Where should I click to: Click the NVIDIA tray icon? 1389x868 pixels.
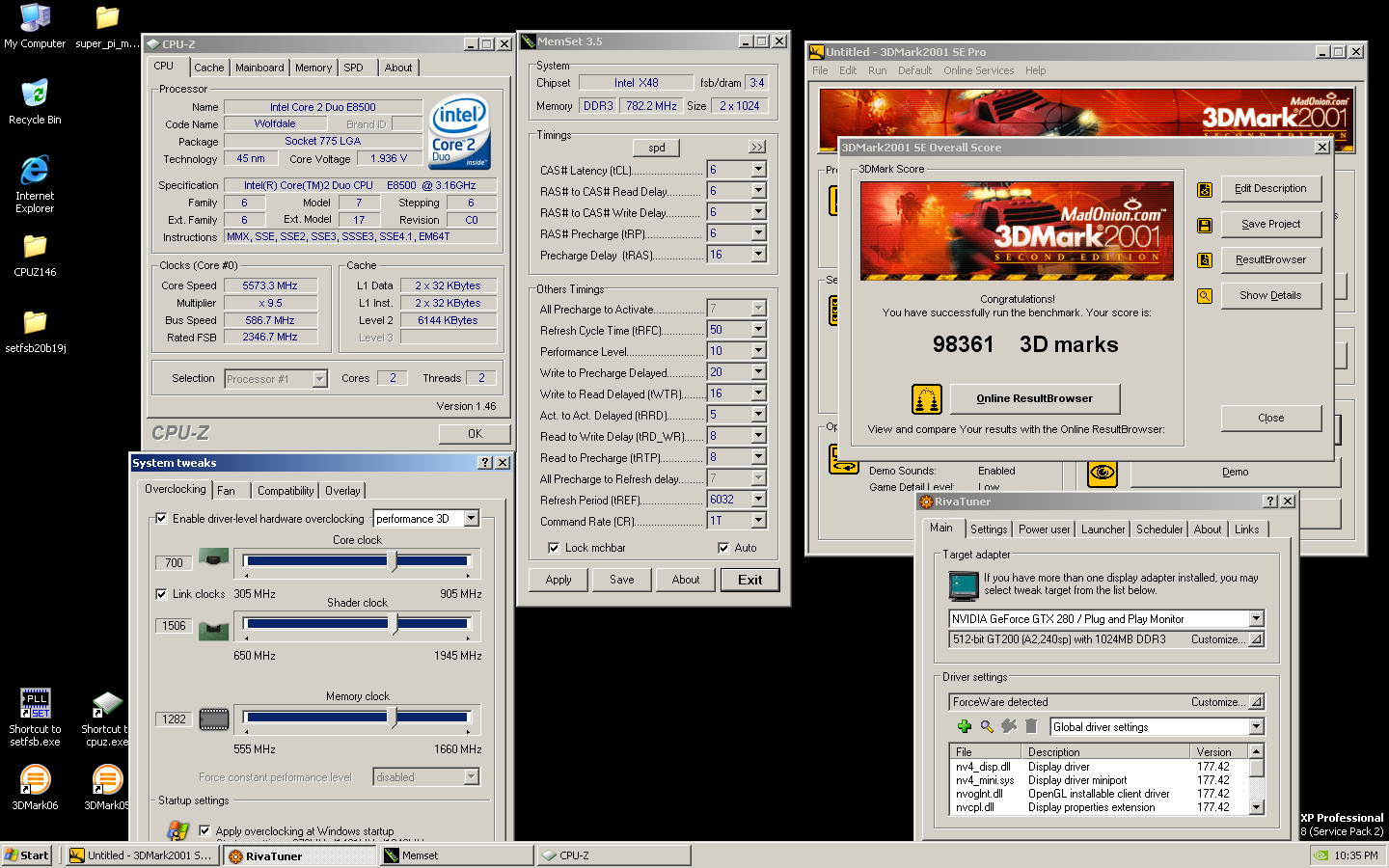[x=1321, y=855]
